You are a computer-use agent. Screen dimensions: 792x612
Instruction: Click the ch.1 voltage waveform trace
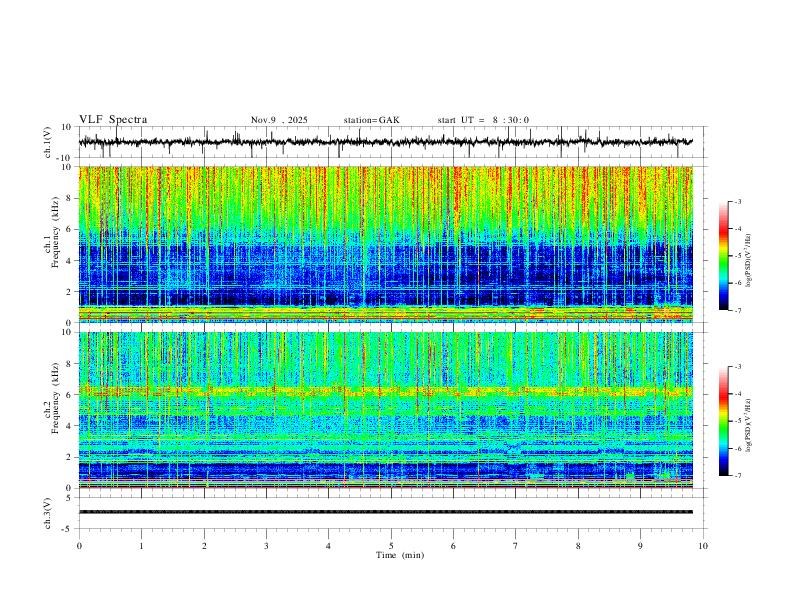386,142
